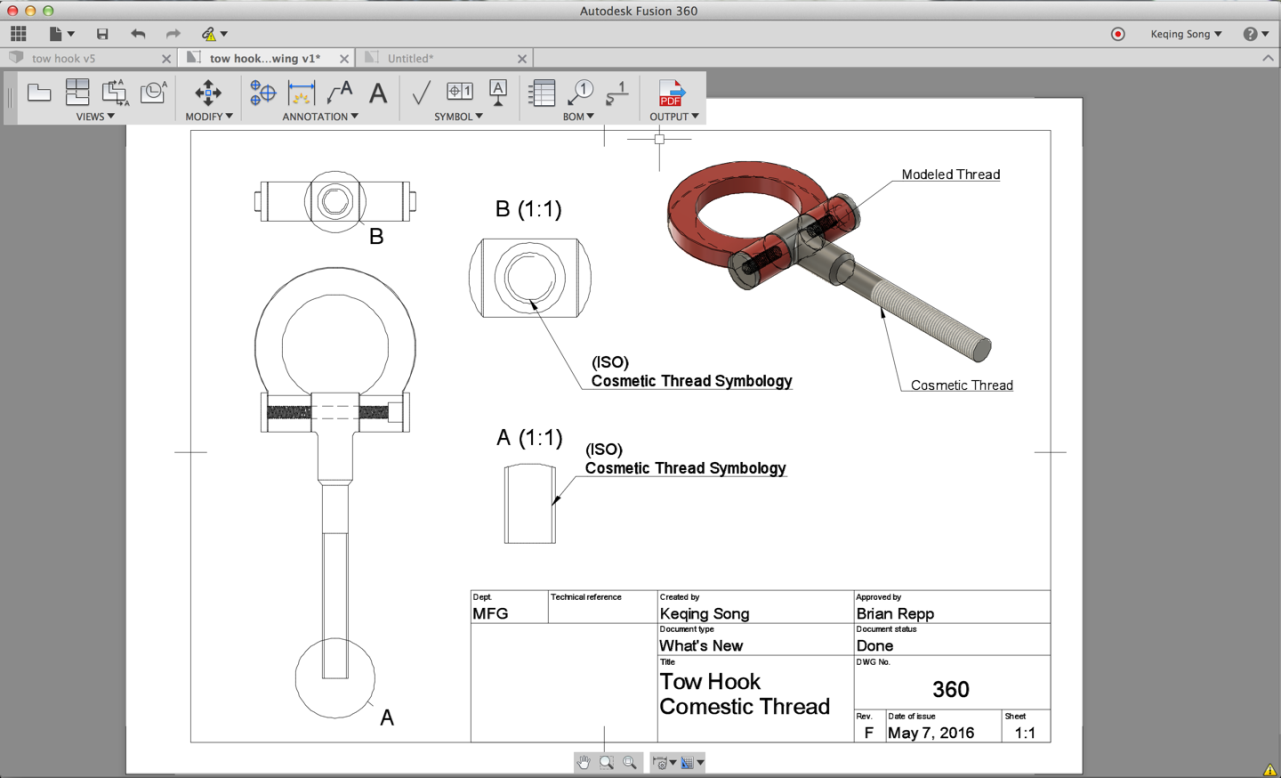Select the Renumber balloons tool
Viewport: 1281px width, 778px height.
(x=618, y=93)
